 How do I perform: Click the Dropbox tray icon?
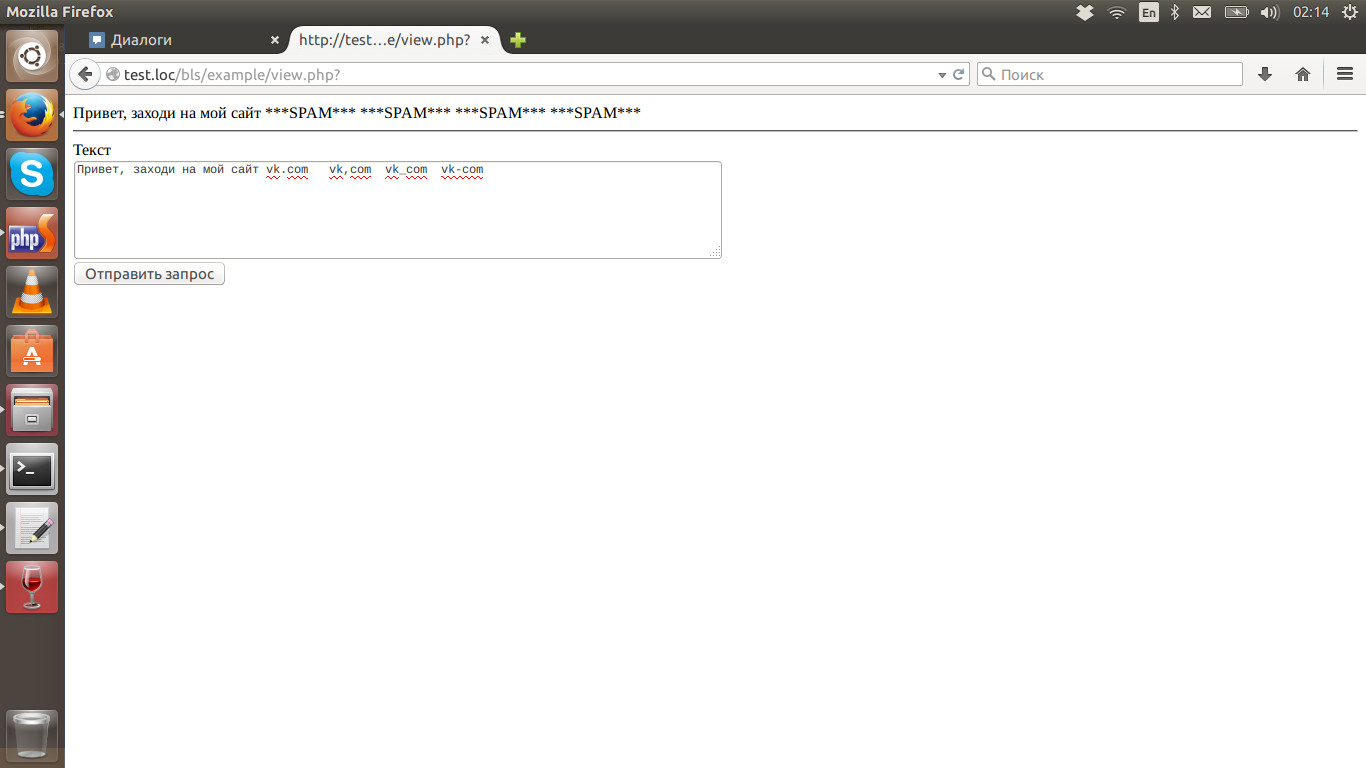click(1085, 12)
